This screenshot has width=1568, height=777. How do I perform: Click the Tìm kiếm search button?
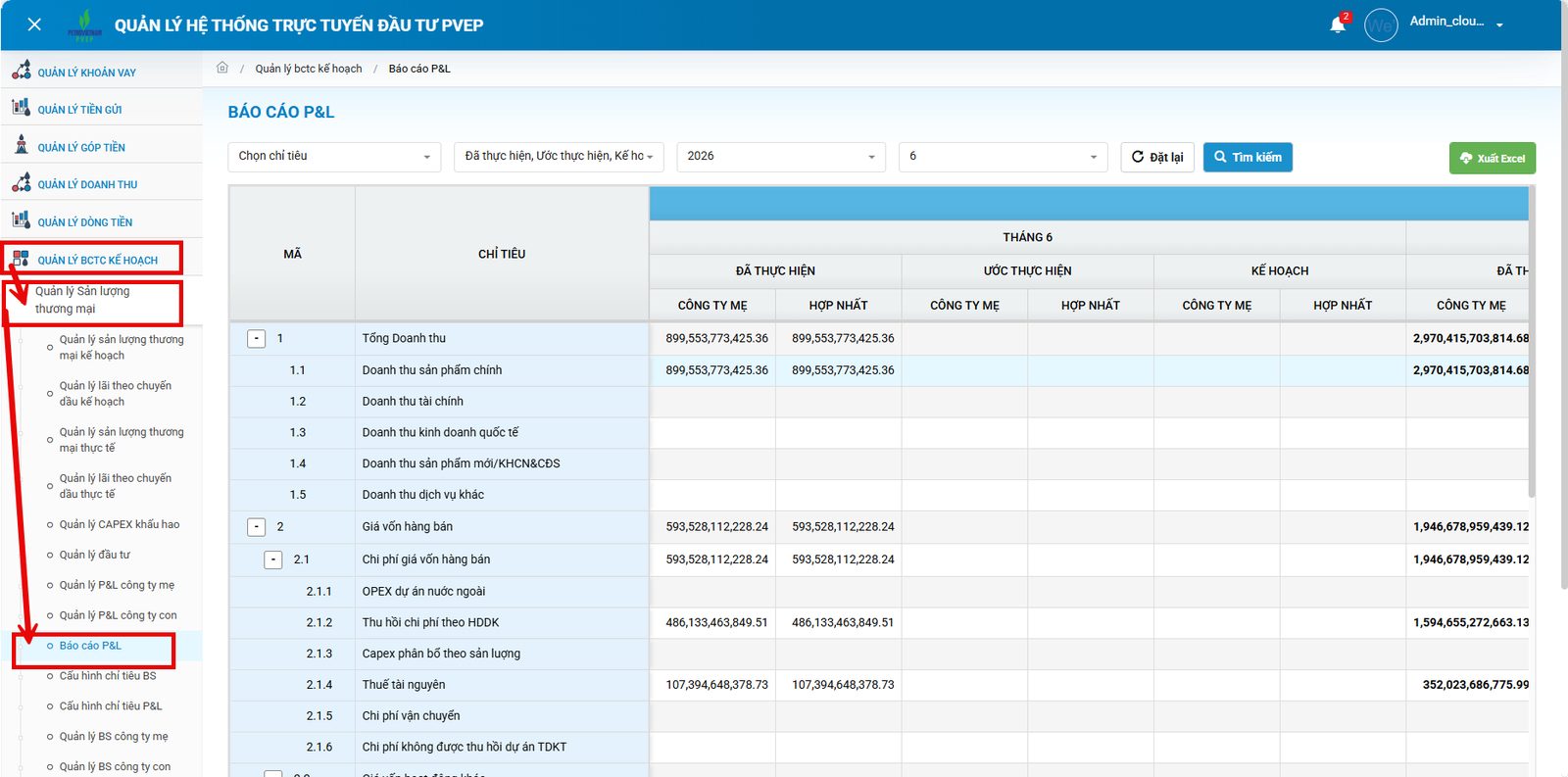pyautogui.click(x=1248, y=157)
